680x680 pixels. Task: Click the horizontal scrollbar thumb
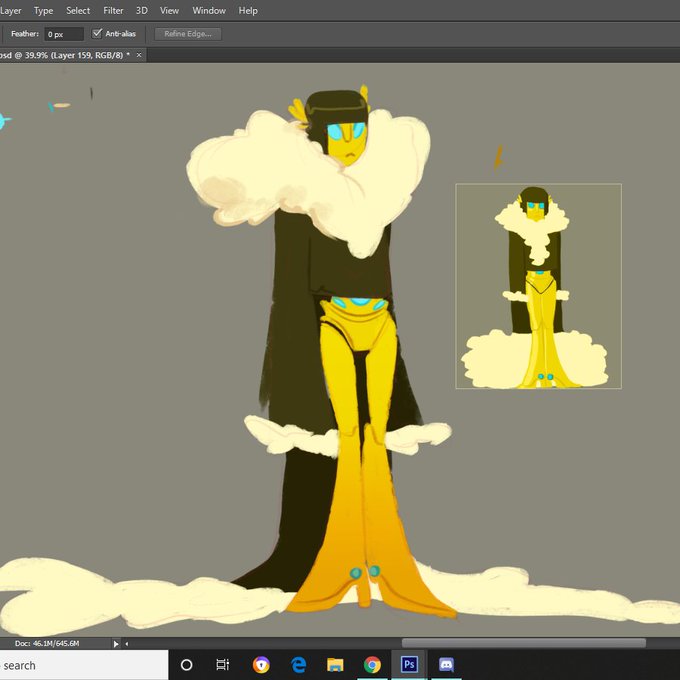coord(523,643)
